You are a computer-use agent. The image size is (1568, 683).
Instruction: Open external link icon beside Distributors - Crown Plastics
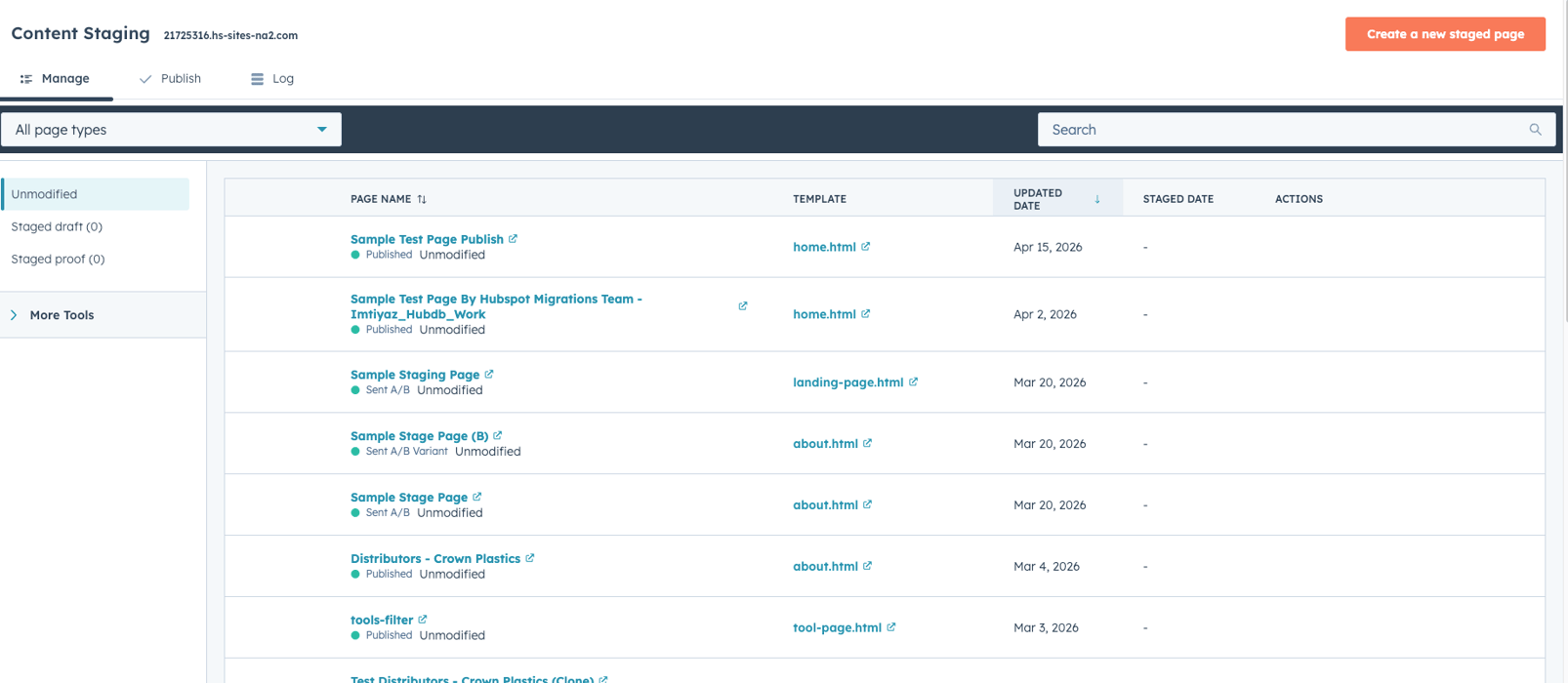pos(530,558)
